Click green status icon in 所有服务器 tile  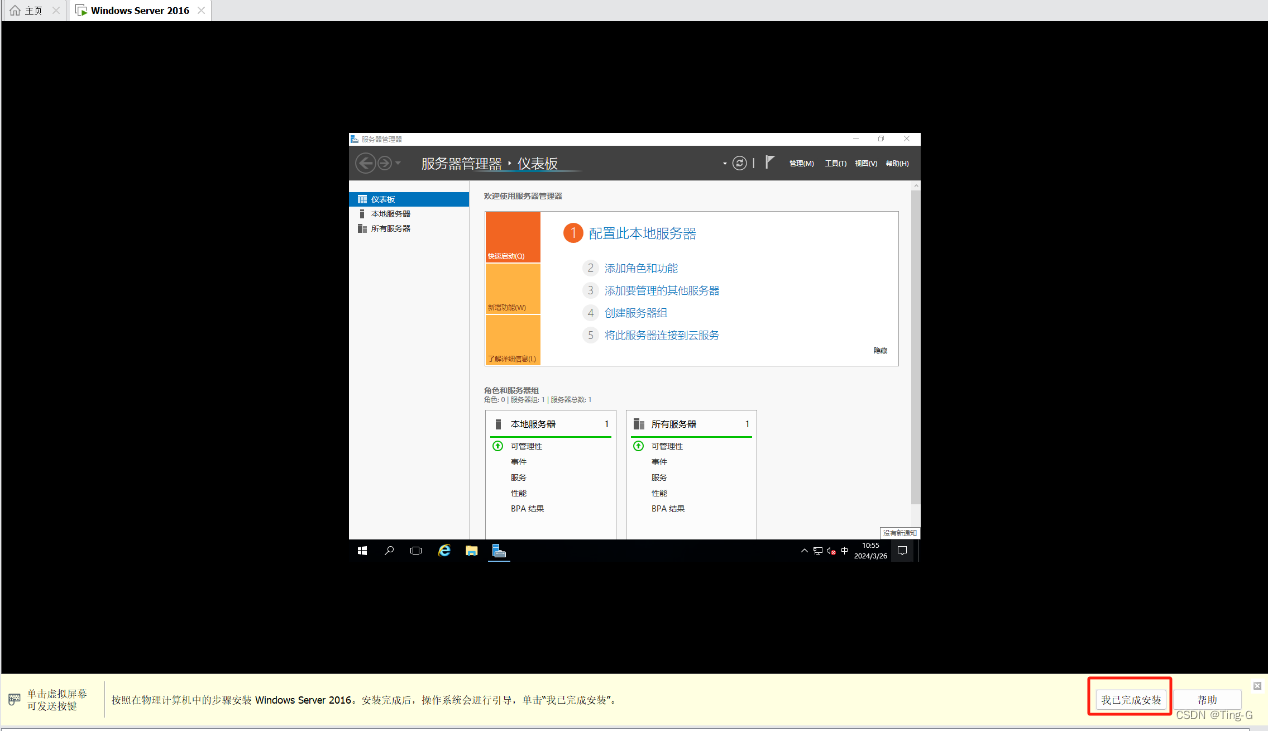click(638, 446)
